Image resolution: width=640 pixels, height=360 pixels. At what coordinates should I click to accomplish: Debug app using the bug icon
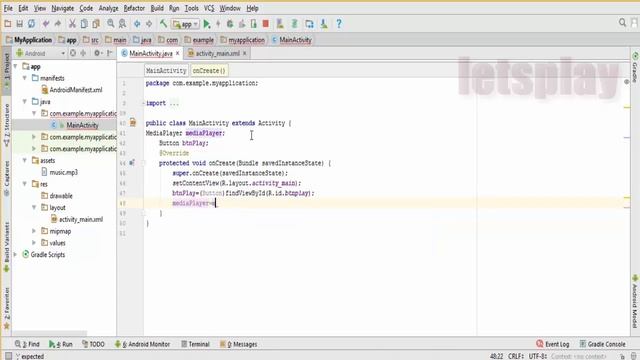coord(230,24)
